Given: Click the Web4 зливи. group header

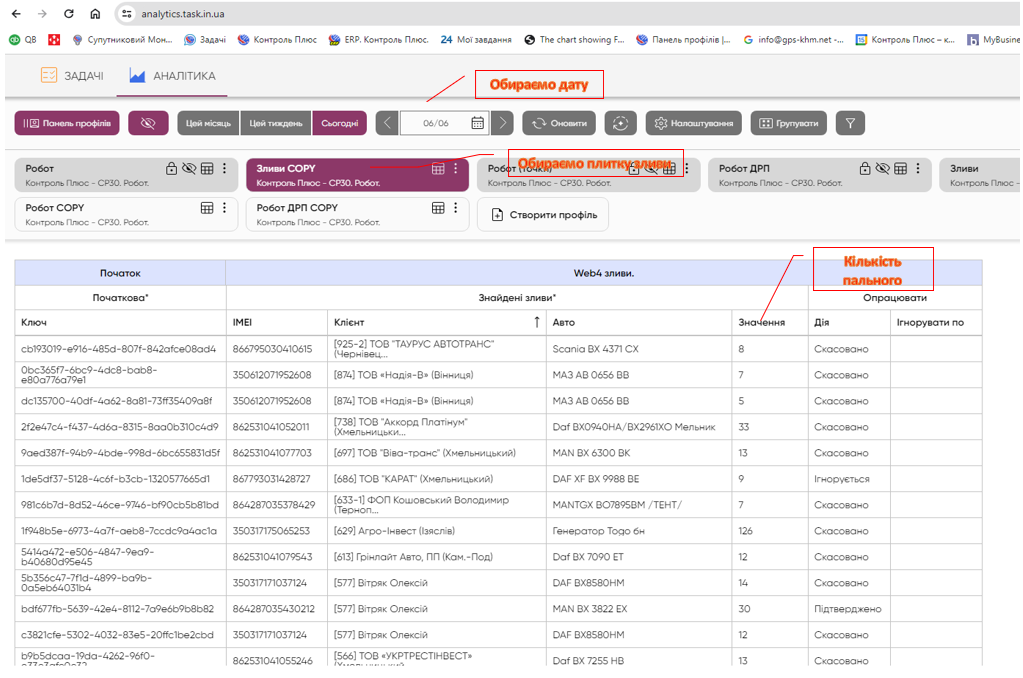Looking at the screenshot, I should [x=603, y=273].
